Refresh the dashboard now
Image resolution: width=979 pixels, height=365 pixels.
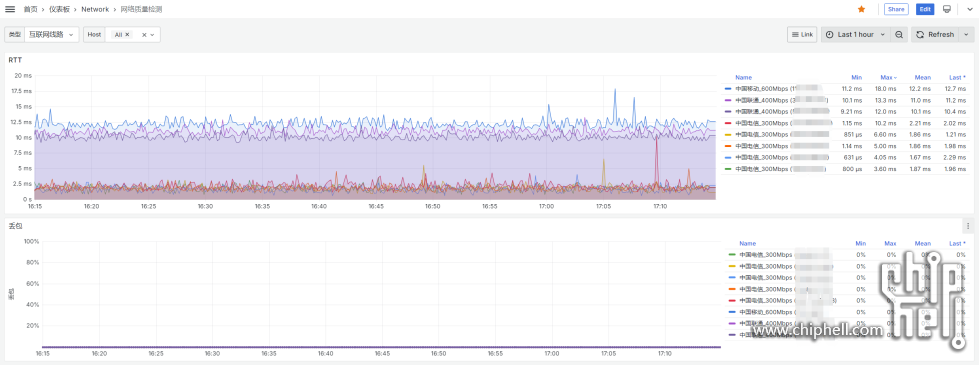point(934,35)
